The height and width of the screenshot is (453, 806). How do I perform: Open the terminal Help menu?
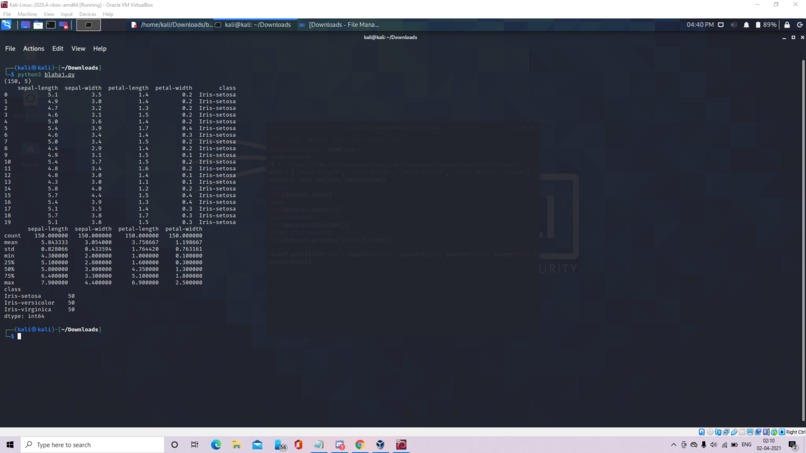100,48
